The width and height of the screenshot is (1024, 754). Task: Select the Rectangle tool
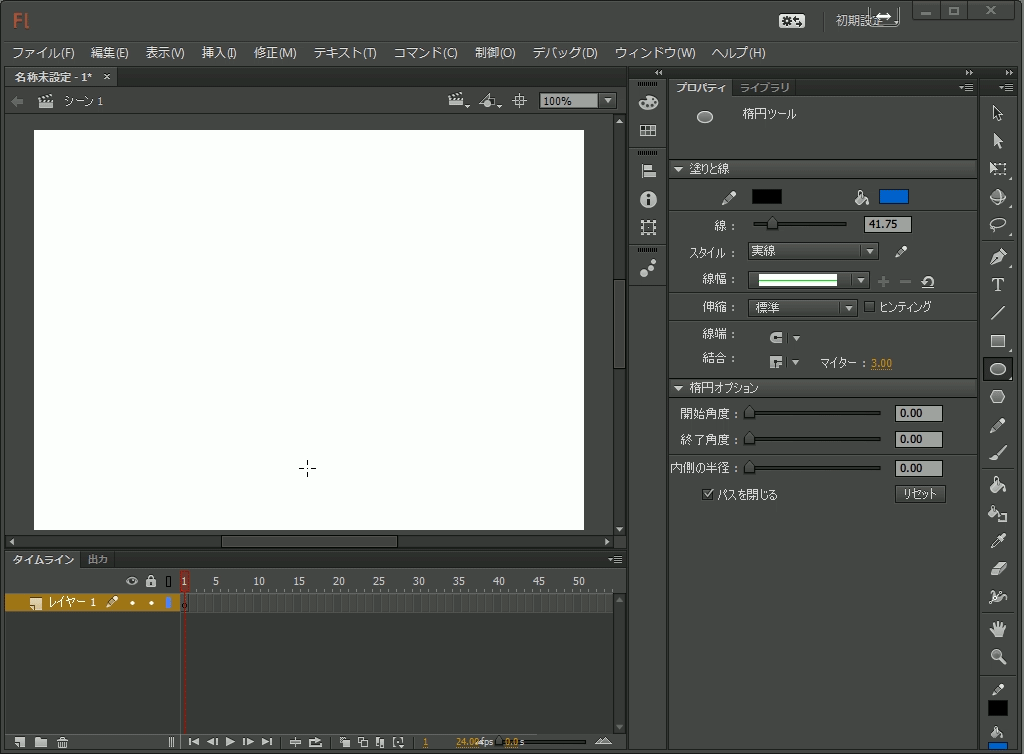pyautogui.click(x=997, y=341)
